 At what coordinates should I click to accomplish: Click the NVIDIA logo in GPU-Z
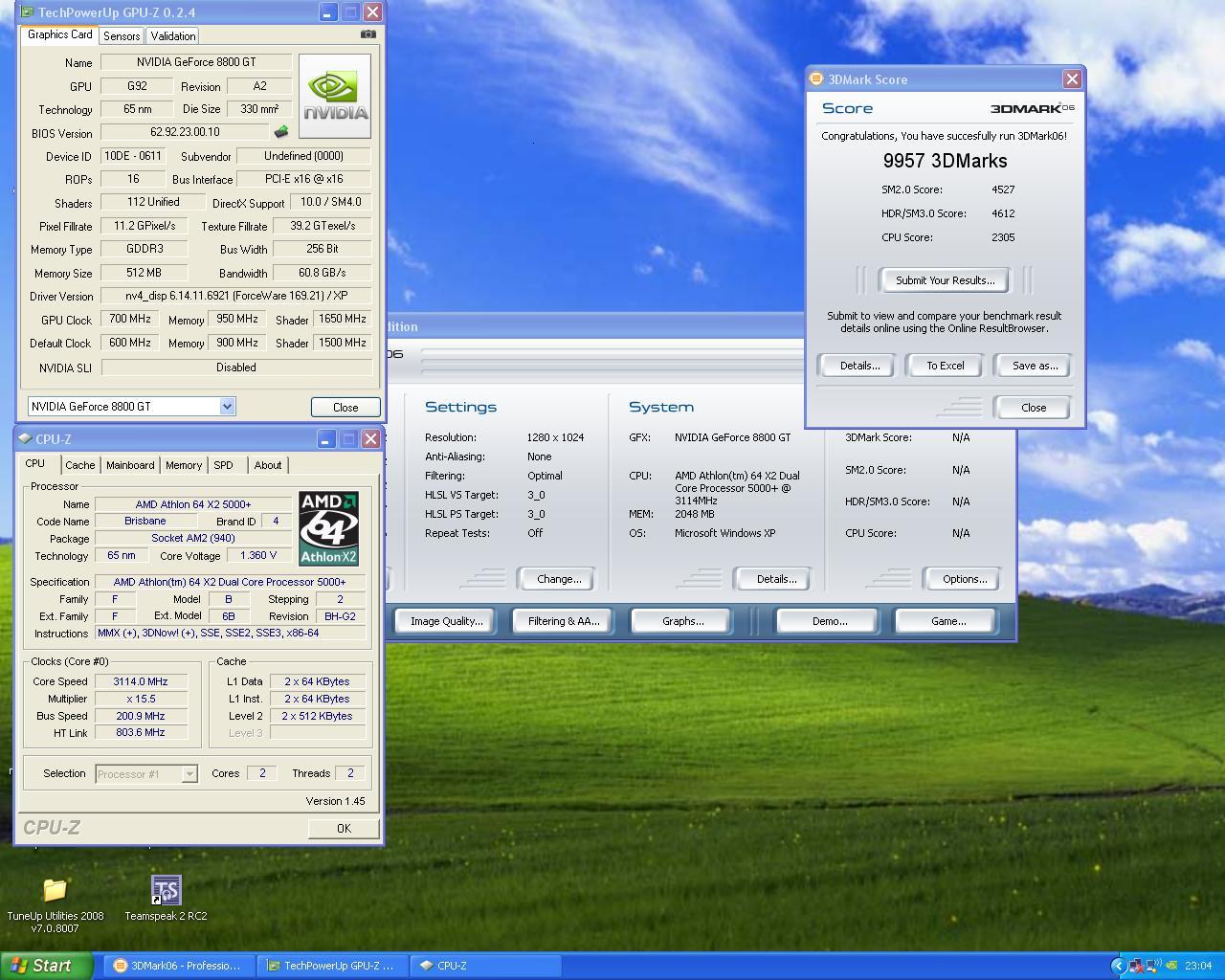335,96
